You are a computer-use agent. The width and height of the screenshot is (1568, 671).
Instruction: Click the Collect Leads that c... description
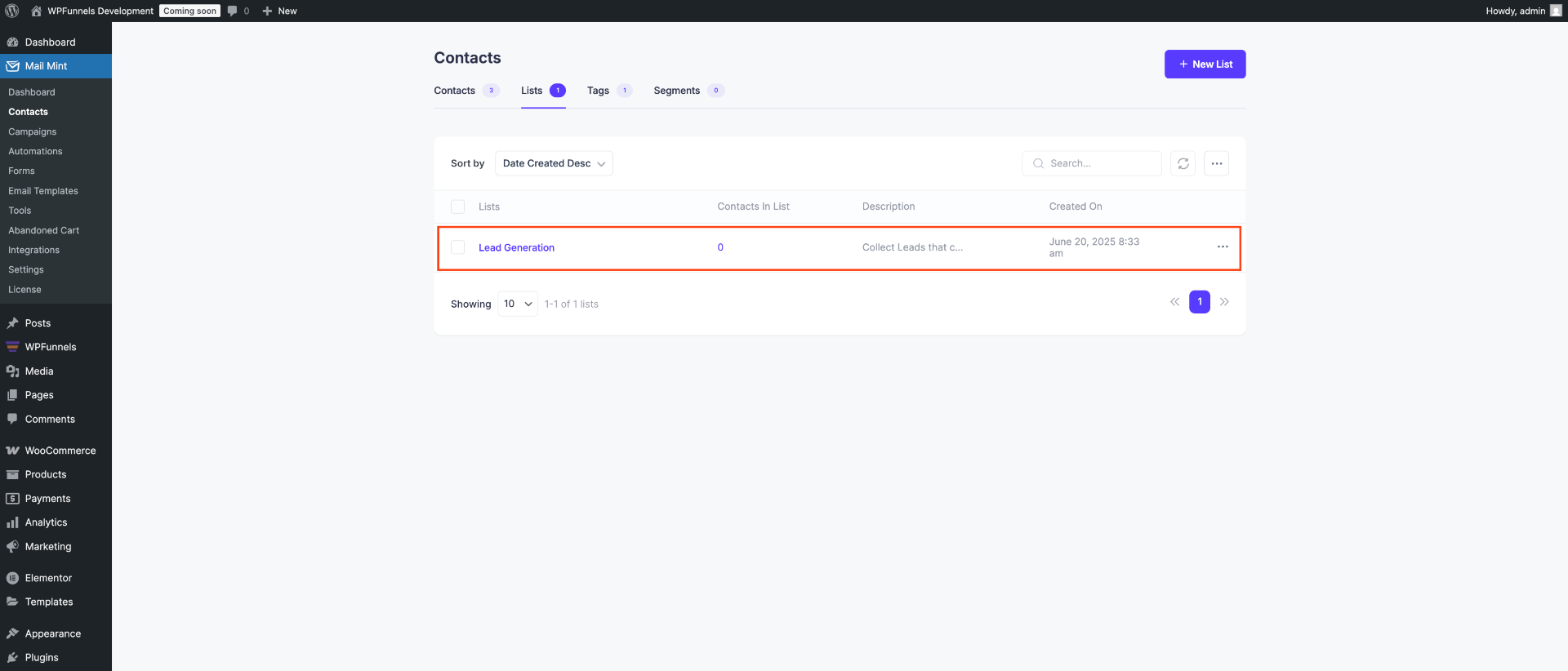(912, 247)
